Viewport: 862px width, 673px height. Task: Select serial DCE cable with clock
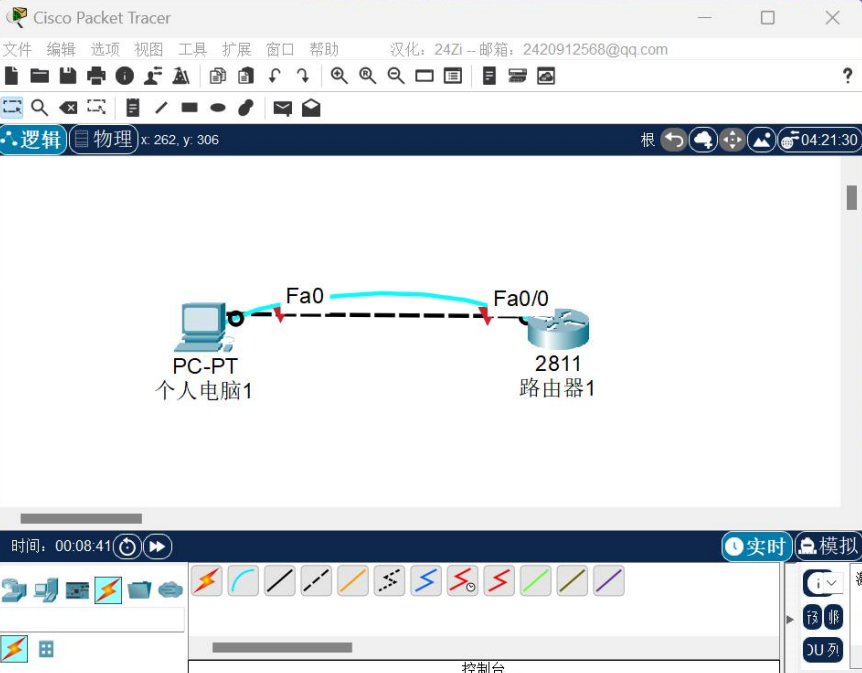click(462, 581)
